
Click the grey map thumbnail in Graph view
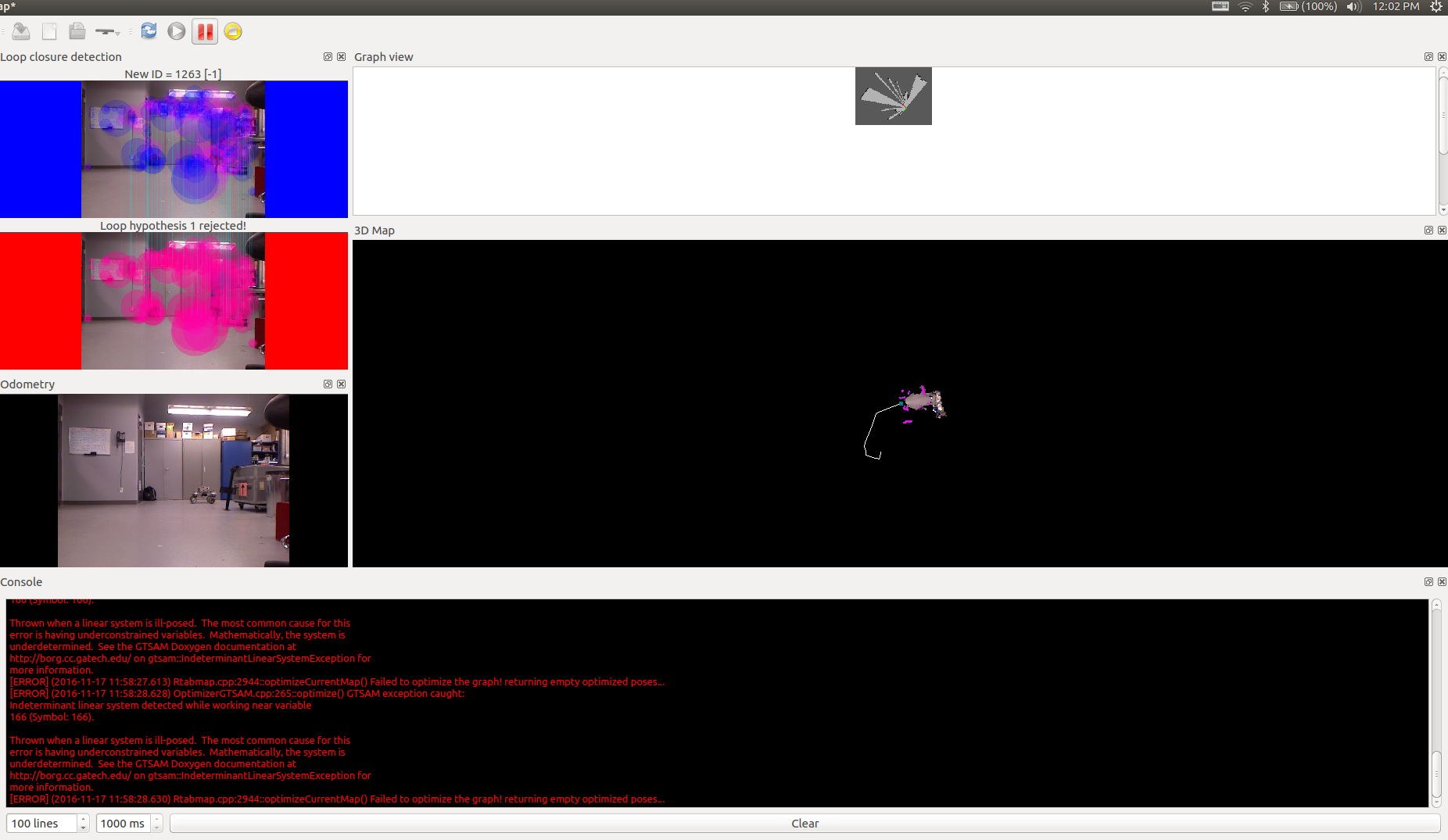893,96
